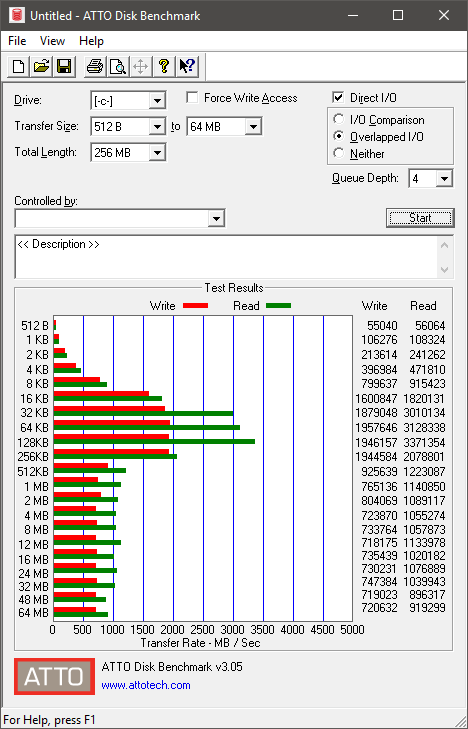
Task: Click description scrollbar up arrow
Action: tap(444, 244)
